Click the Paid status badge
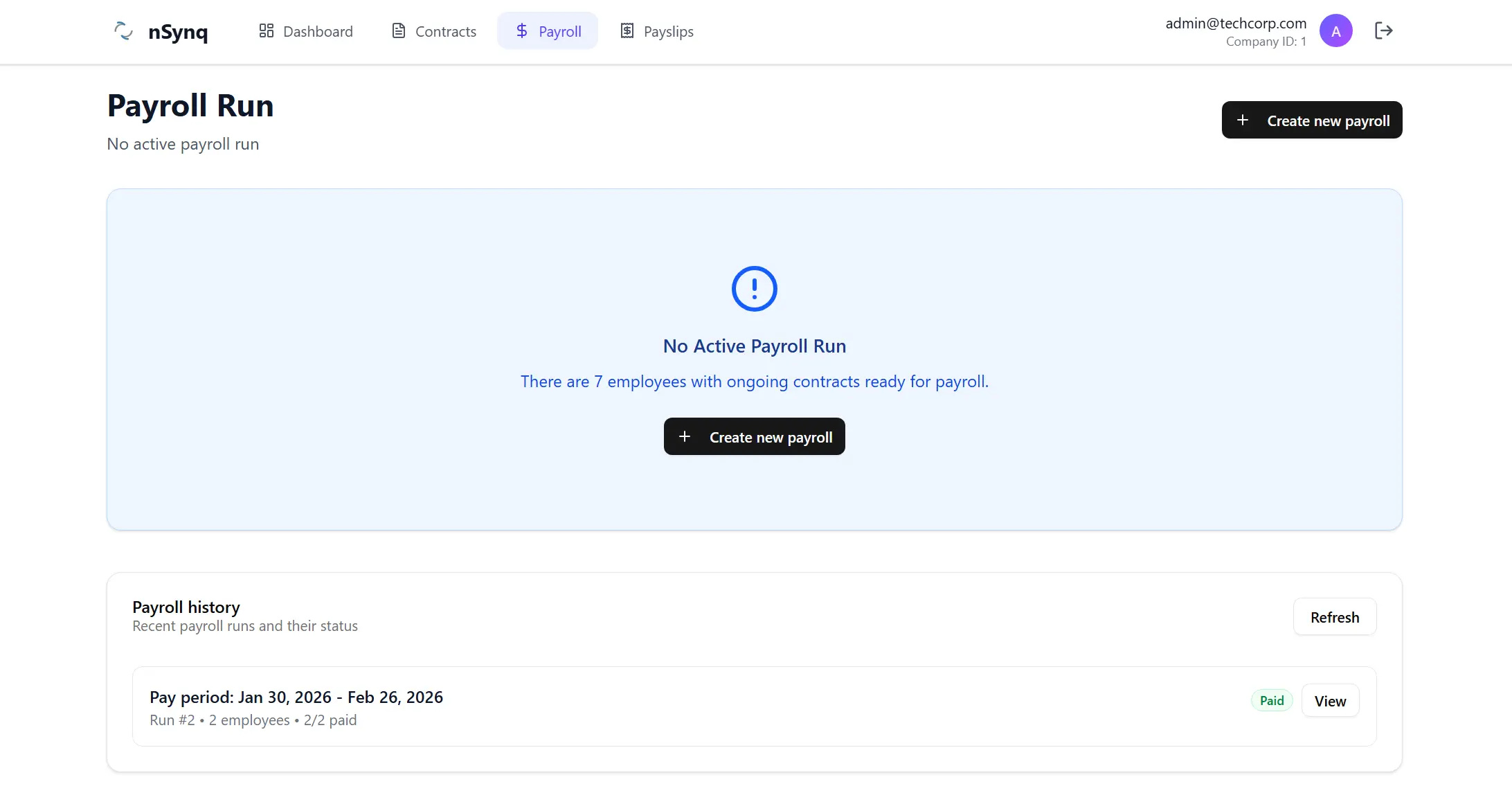 point(1271,700)
